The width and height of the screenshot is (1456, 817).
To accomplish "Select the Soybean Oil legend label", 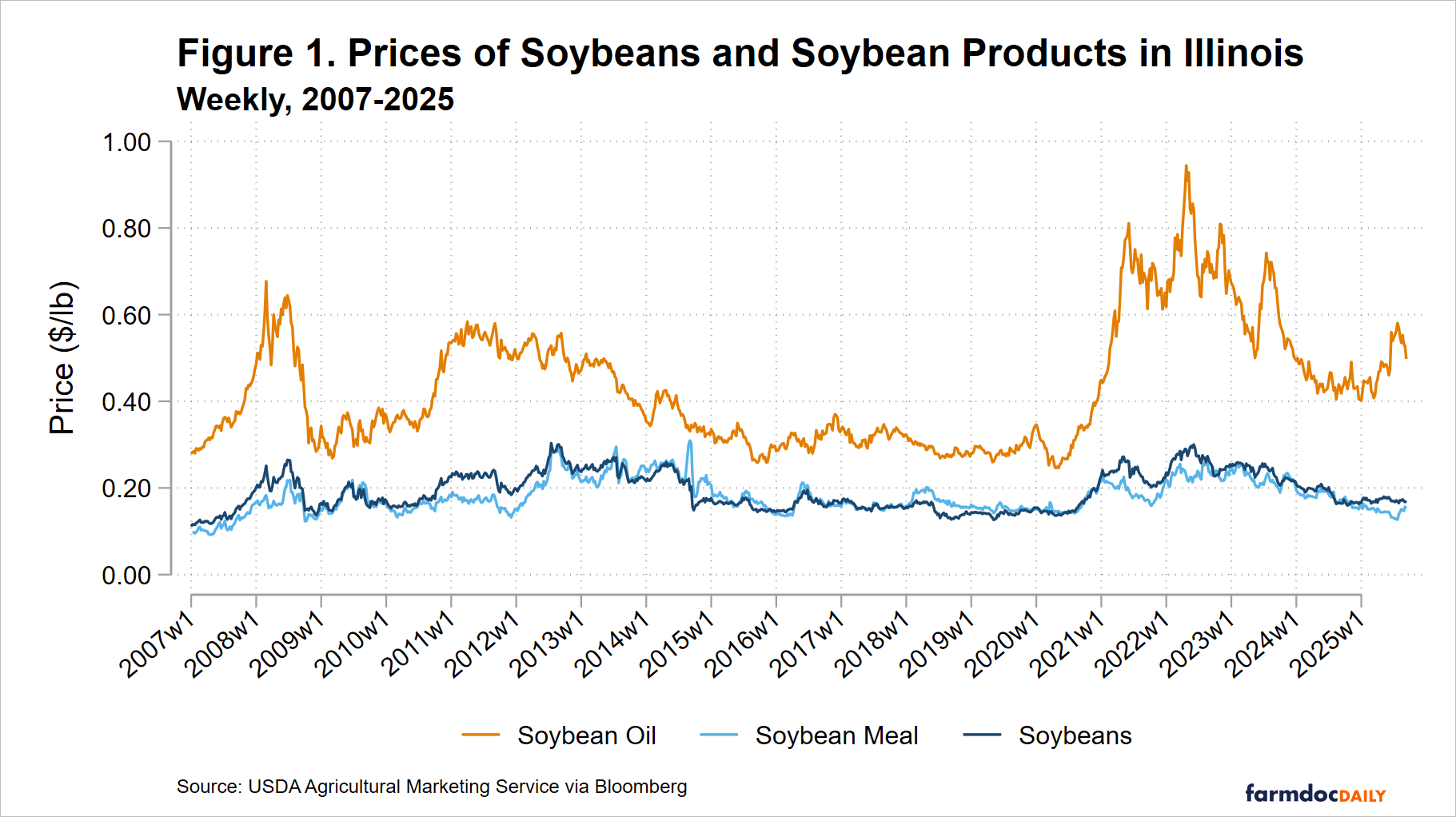I will (x=586, y=735).
